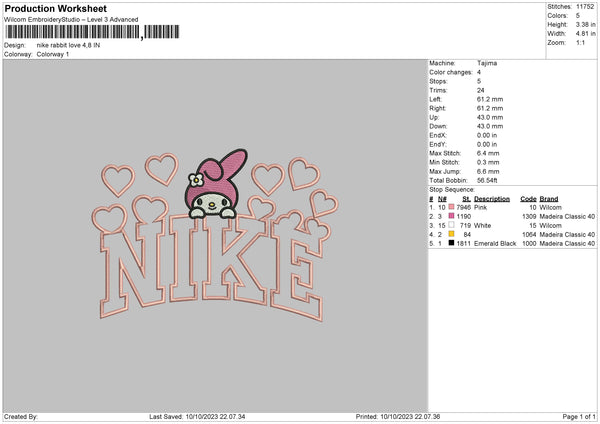Click 'Wilcom EmbroideryStudio – Level 3 Advanced' text
The image size is (600, 424).
(x=71, y=20)
